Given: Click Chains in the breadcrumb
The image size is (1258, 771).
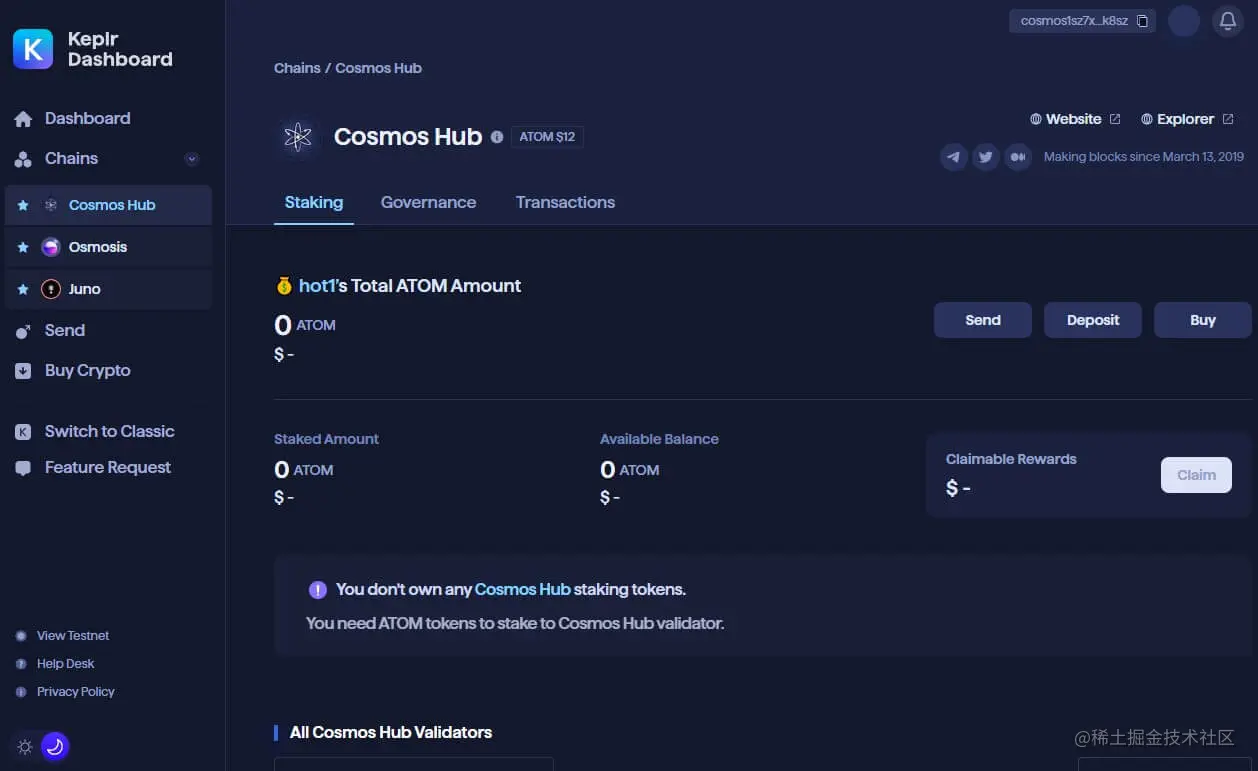Looking at the screenshot, I should (x=297, y=68).
